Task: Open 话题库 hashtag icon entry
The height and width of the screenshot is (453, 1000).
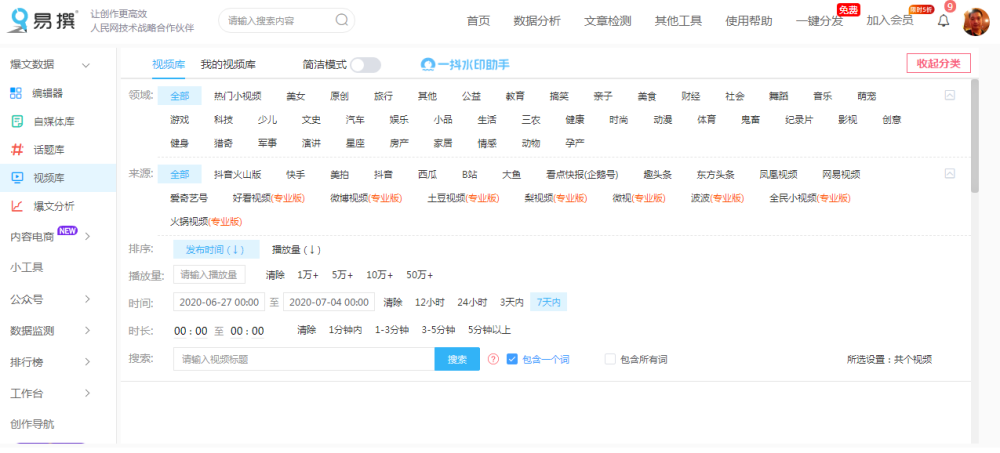Action: coord(17,150)
